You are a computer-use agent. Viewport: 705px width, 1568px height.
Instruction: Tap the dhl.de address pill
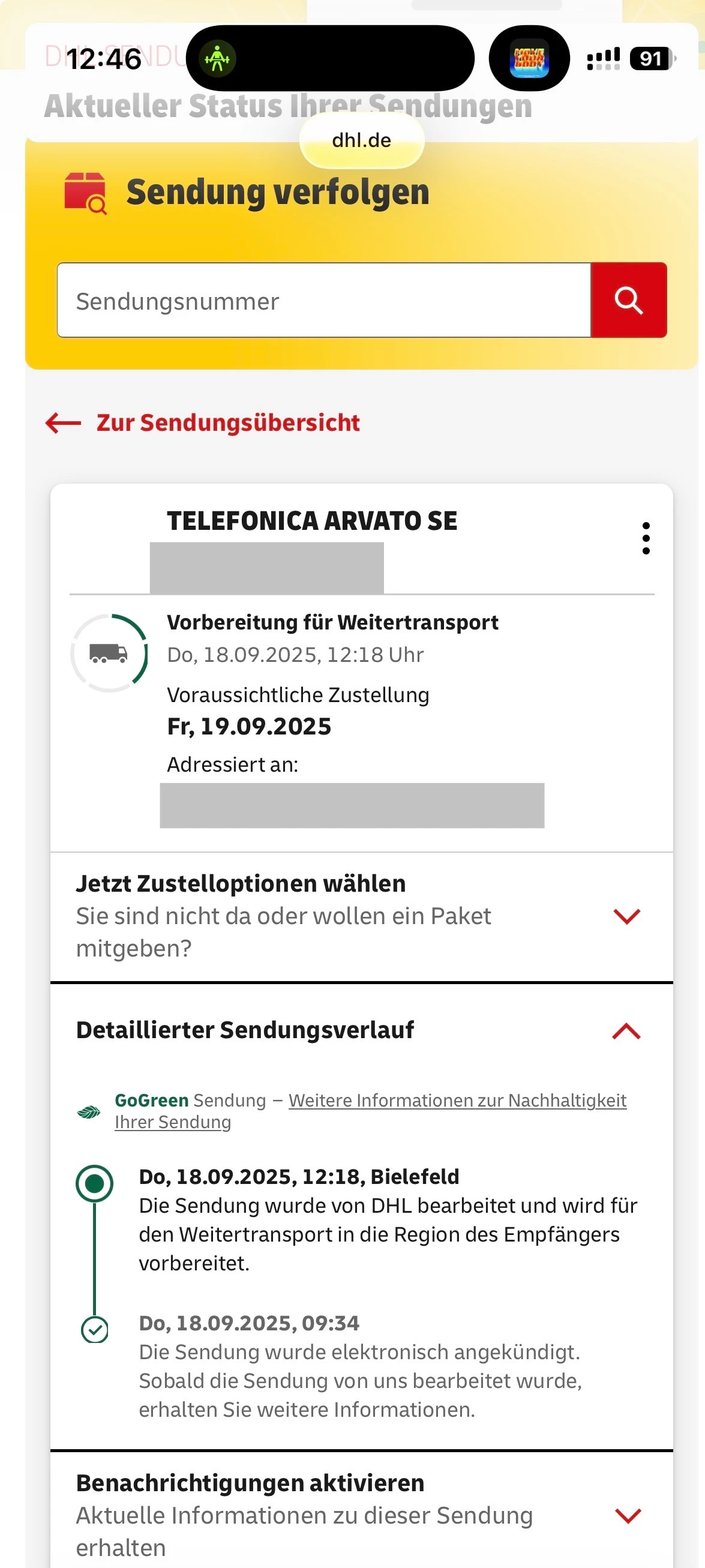click(x=362, y=140)
